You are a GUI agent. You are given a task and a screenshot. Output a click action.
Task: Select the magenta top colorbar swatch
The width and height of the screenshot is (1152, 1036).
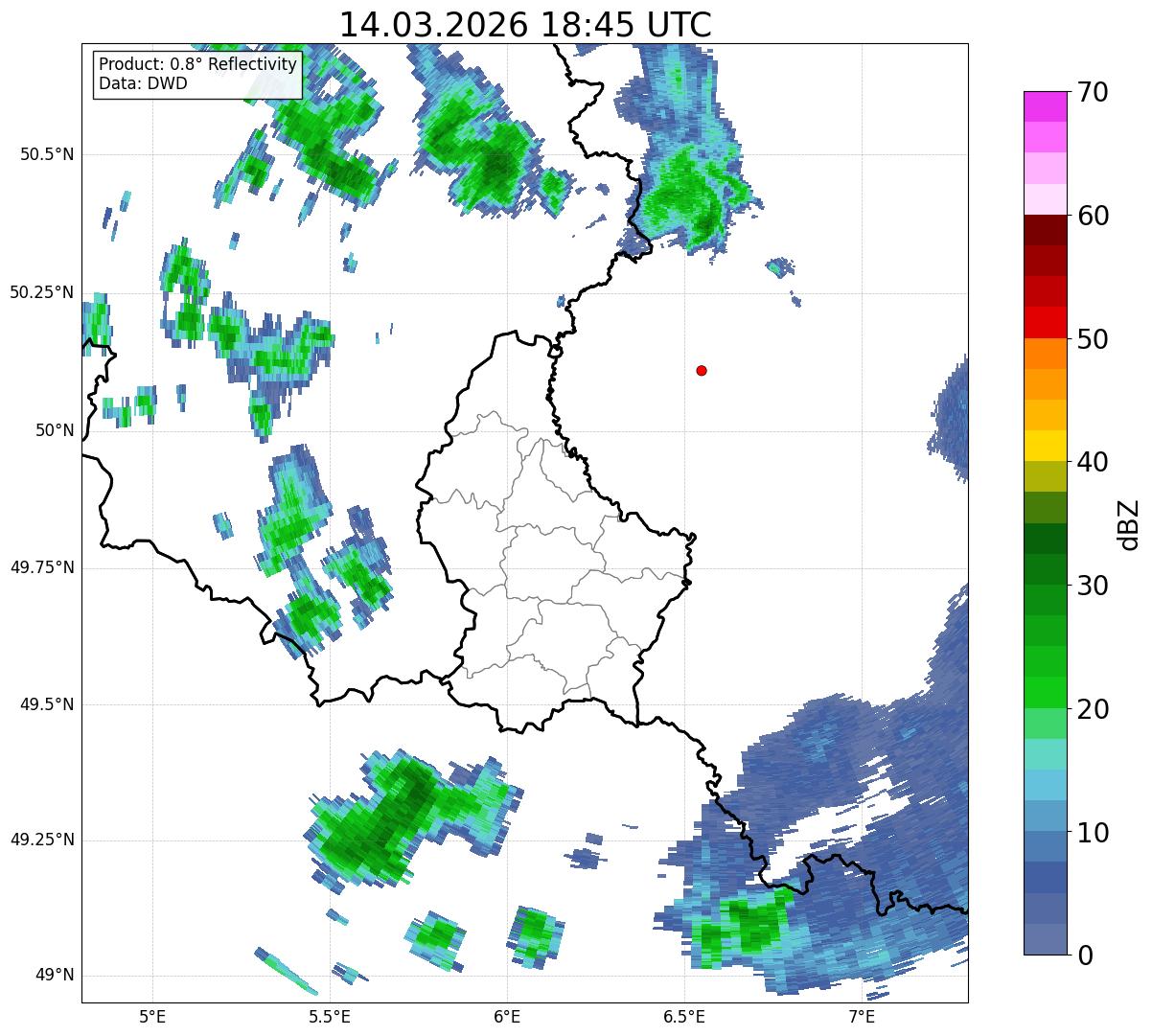pos(1047,106)
